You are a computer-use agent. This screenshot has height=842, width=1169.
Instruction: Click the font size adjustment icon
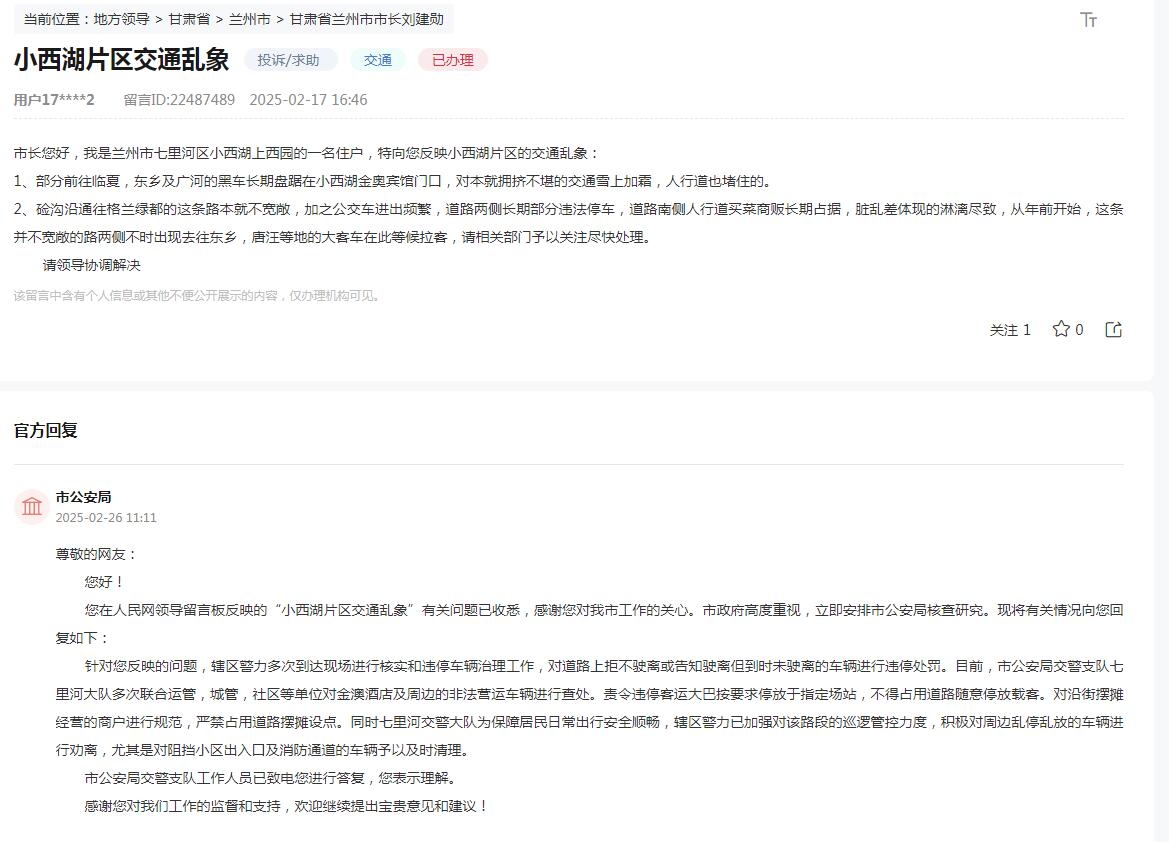[1089, 20]
